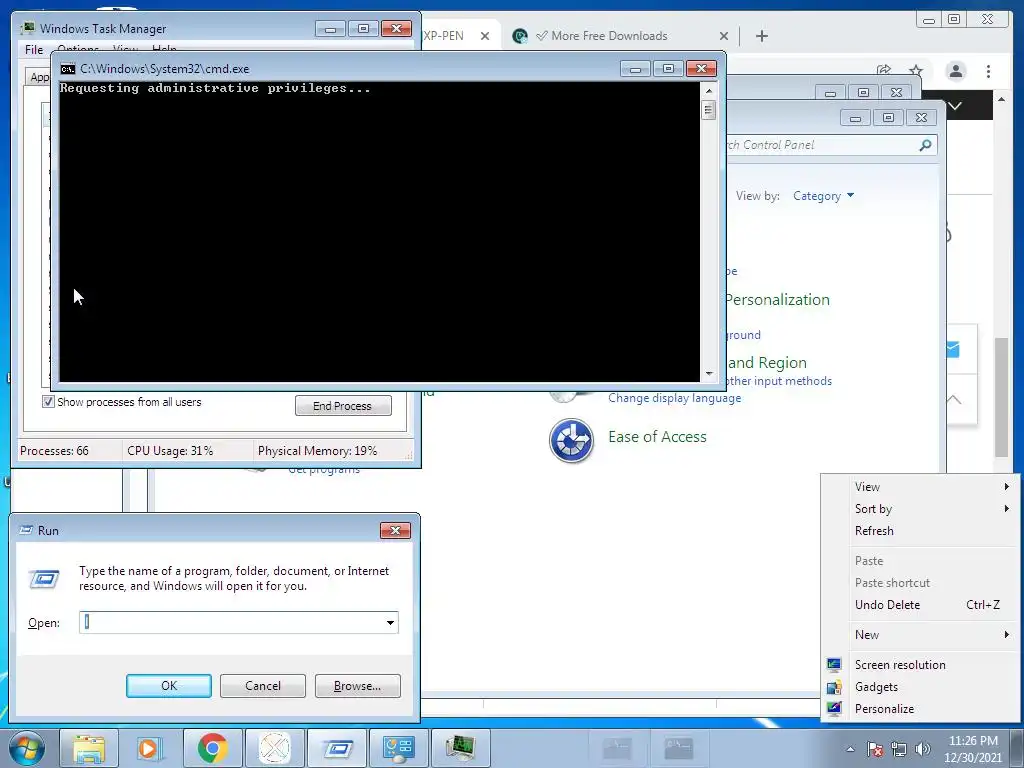Expand the Open combo box dropdown arrow
The height and width of the screenshot is (768, 1024).
point(390,622)
